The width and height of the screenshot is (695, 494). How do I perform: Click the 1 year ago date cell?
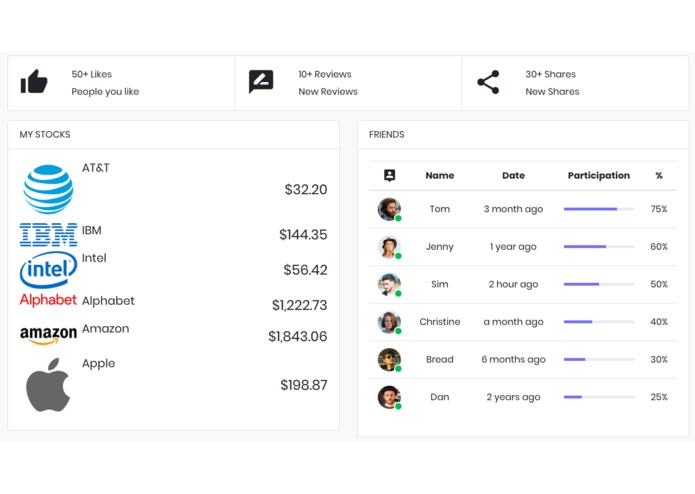513,247
